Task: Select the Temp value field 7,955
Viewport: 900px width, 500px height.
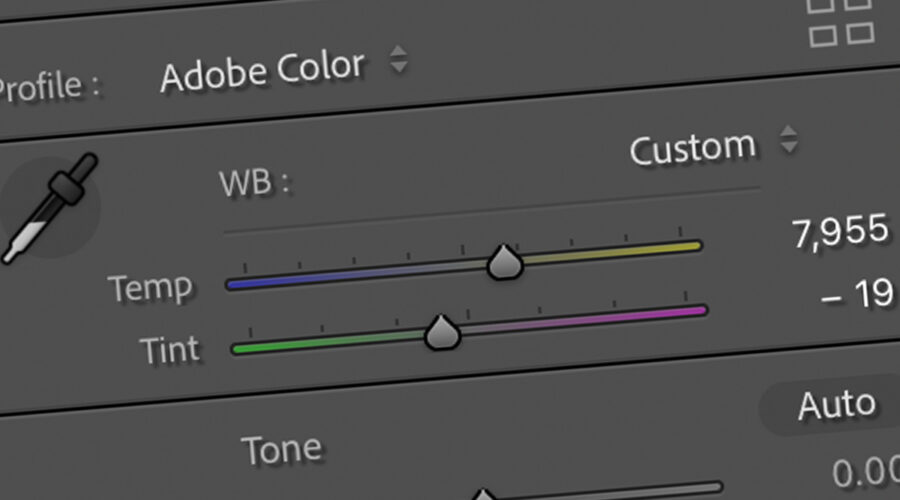Action: 840,233
